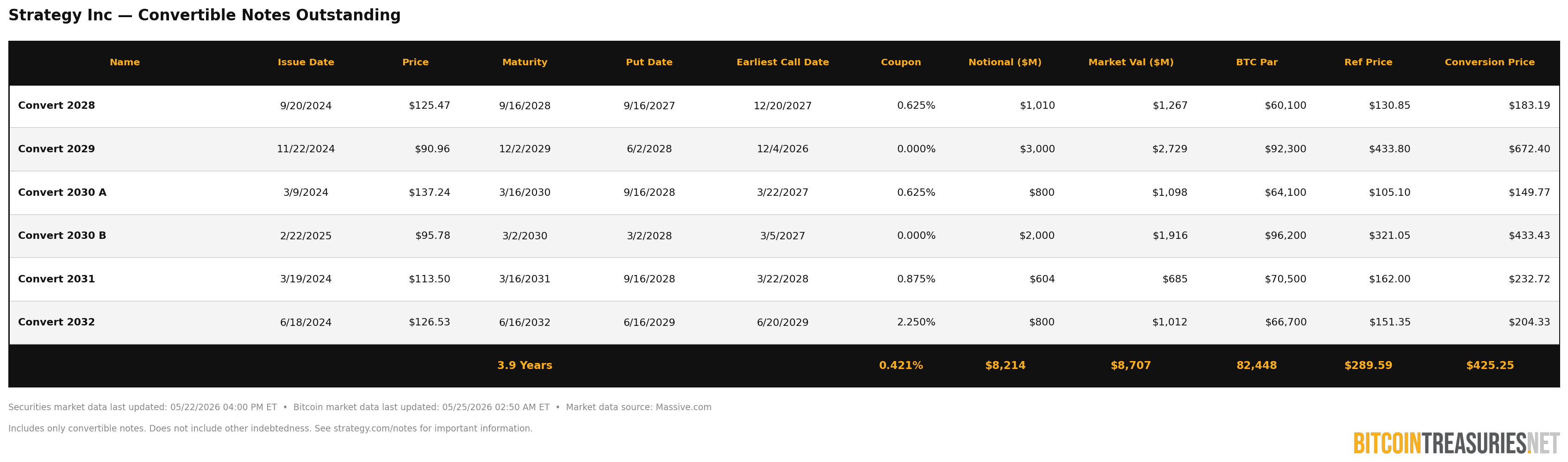Image resolution: width=1568 pixels, height=462 pixels.
Task: Click the Ref Price column header
Action: click(1368, 62)
